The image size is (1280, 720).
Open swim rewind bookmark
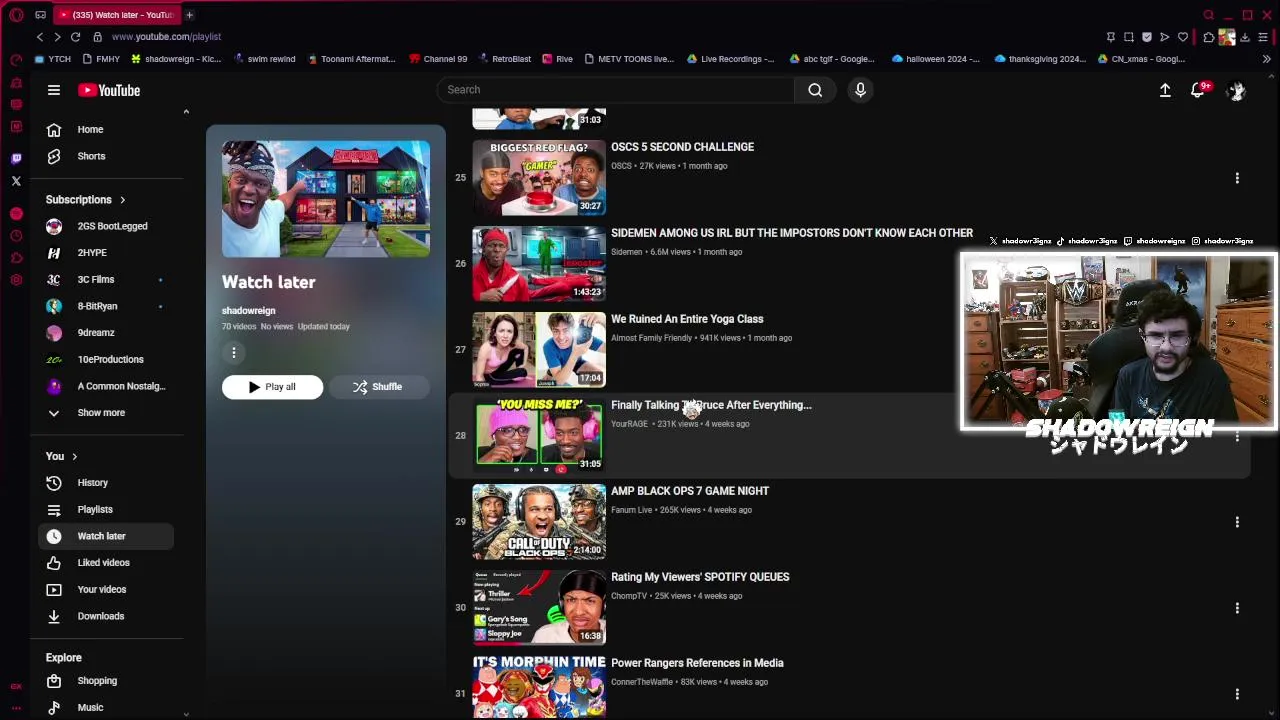click(264, 59)
